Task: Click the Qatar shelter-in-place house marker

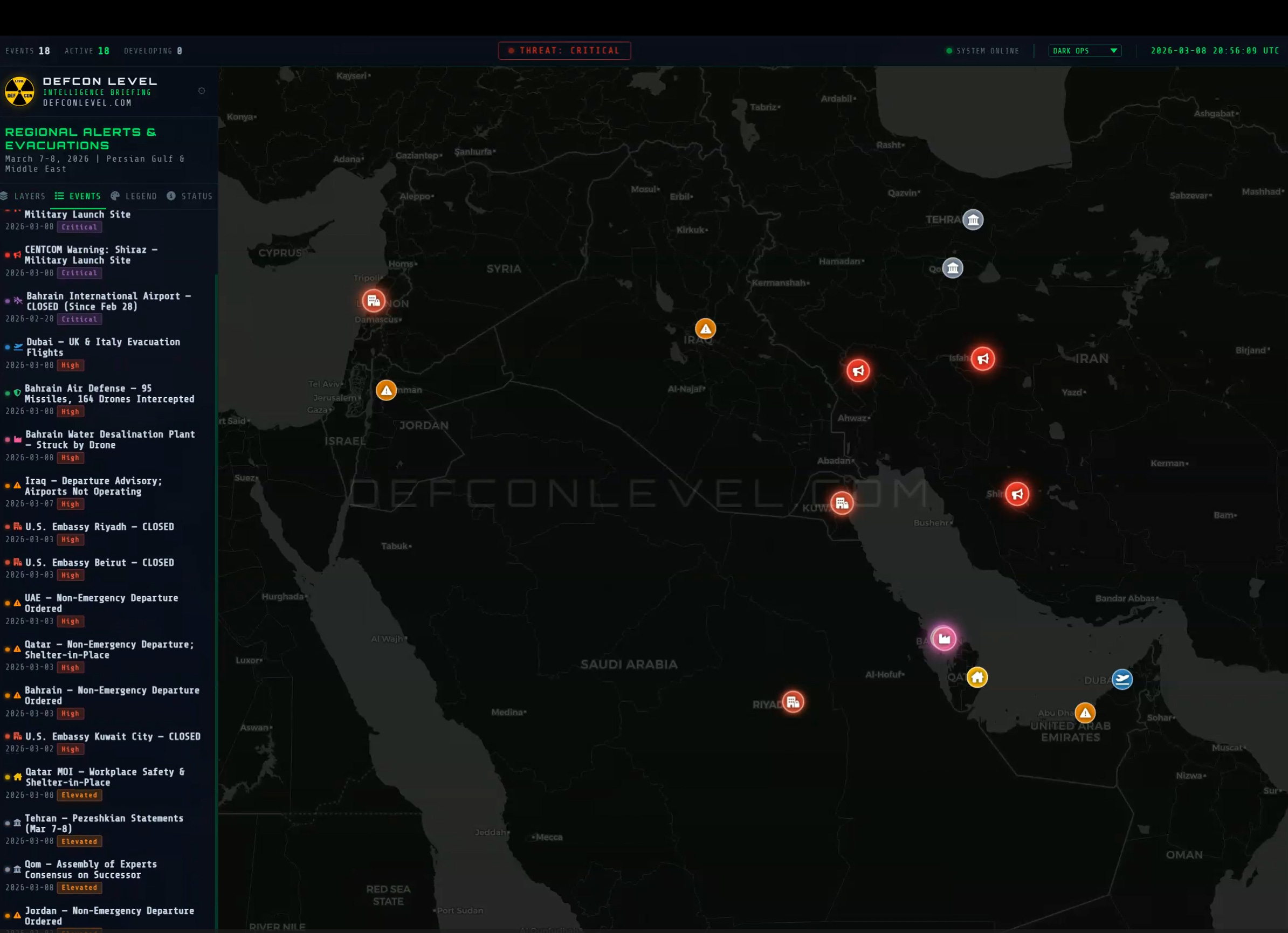Action: click(977, 677)
